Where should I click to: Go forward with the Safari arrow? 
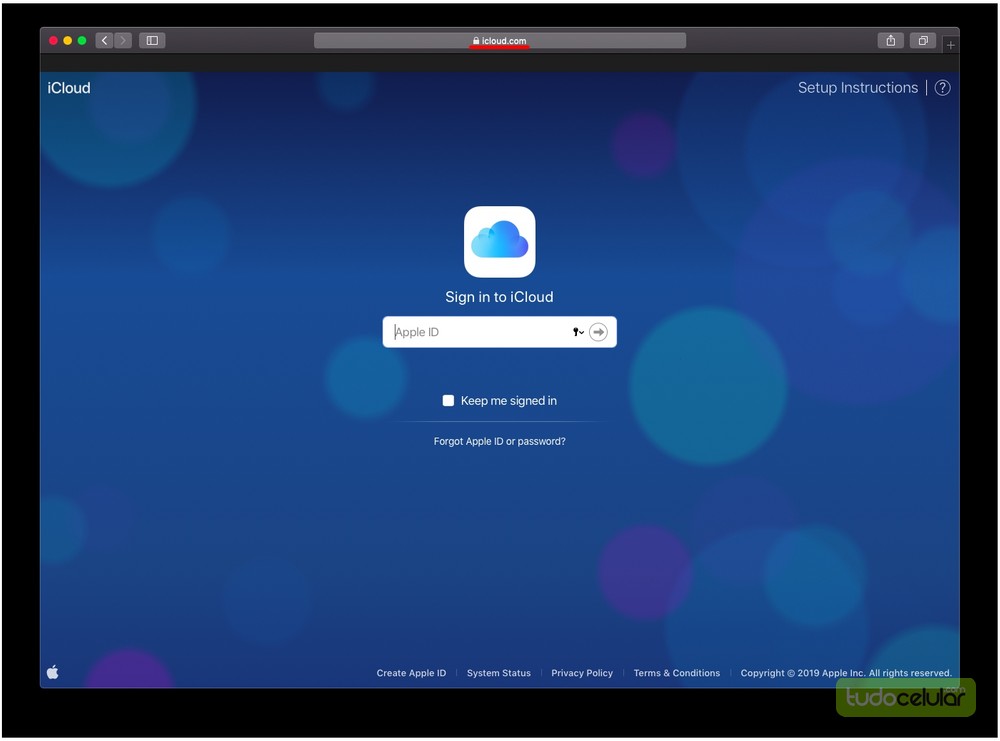point(123,41)
